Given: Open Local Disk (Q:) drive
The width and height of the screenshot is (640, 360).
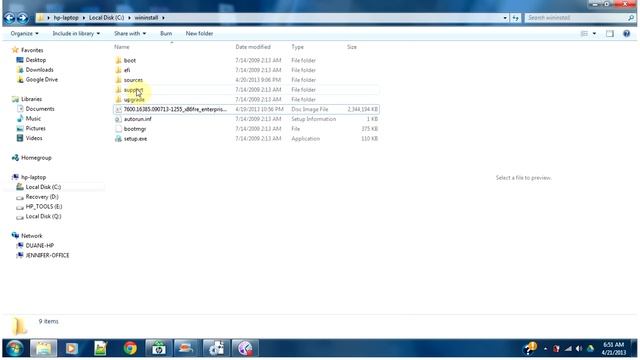Looking at the screenshot, I should (43, 217).
